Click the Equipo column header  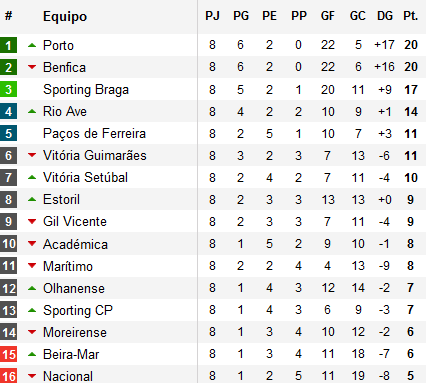click(x=65, y=16)
